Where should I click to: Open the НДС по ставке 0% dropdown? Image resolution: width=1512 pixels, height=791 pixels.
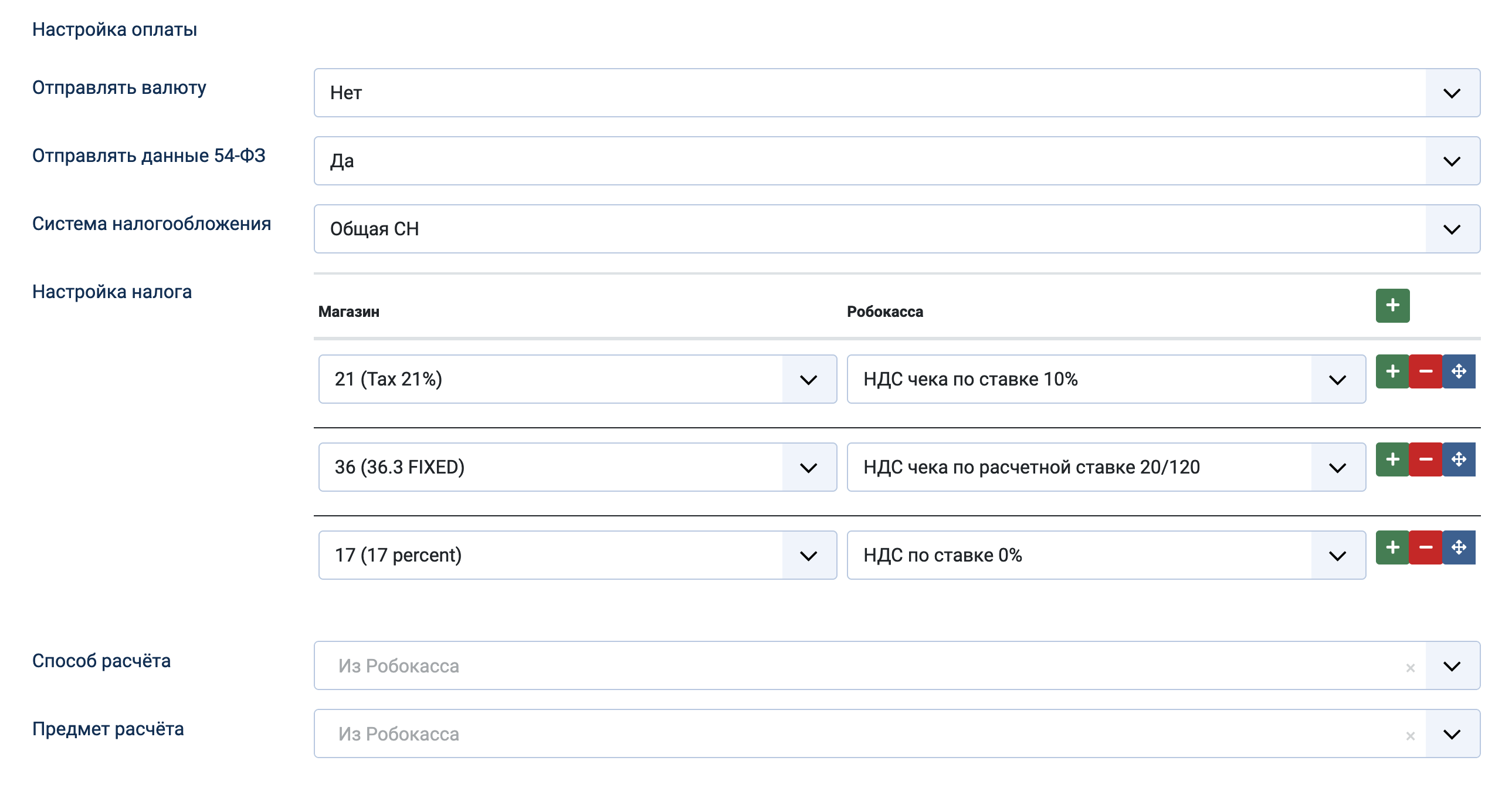(1337, 556)
